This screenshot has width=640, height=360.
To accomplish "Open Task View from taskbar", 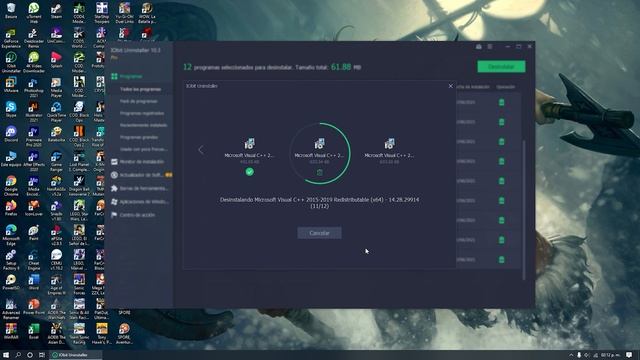I will pos(41,355).
